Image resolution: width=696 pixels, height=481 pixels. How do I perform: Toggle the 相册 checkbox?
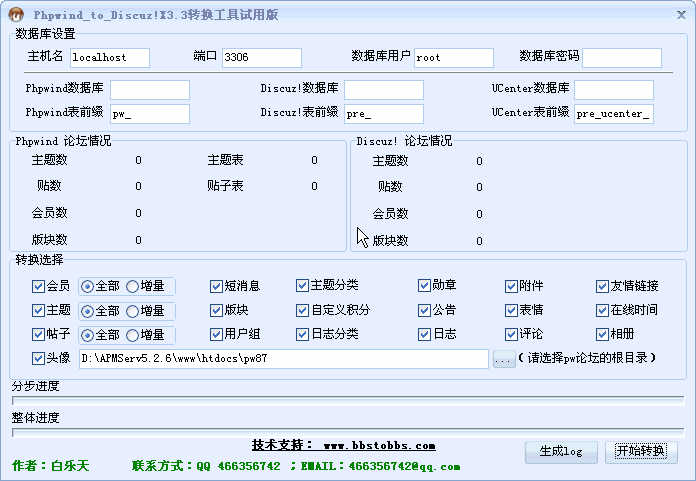pos(602,334)
